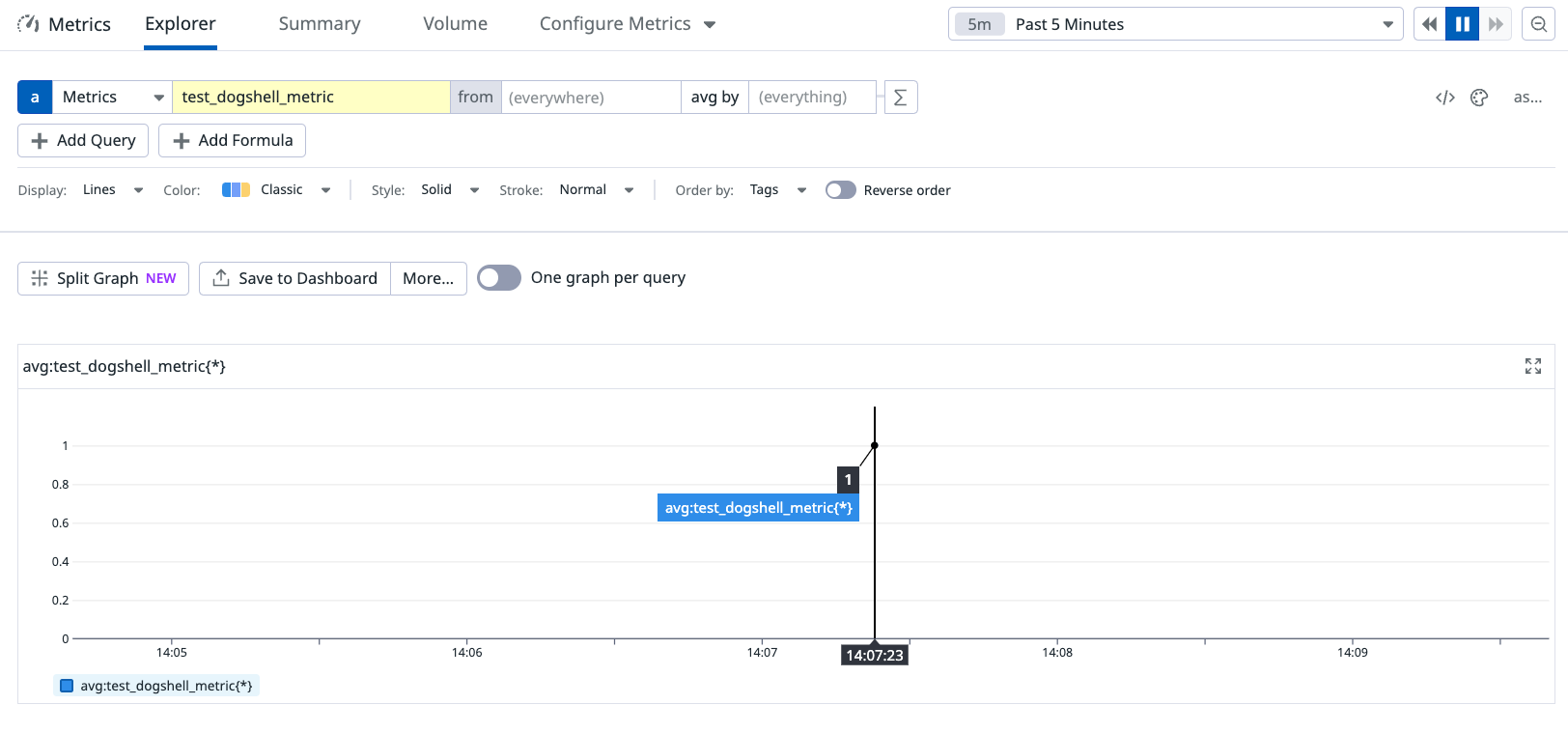
Task: Open the Display Lines dropdown
Action: tap(112, 190)
